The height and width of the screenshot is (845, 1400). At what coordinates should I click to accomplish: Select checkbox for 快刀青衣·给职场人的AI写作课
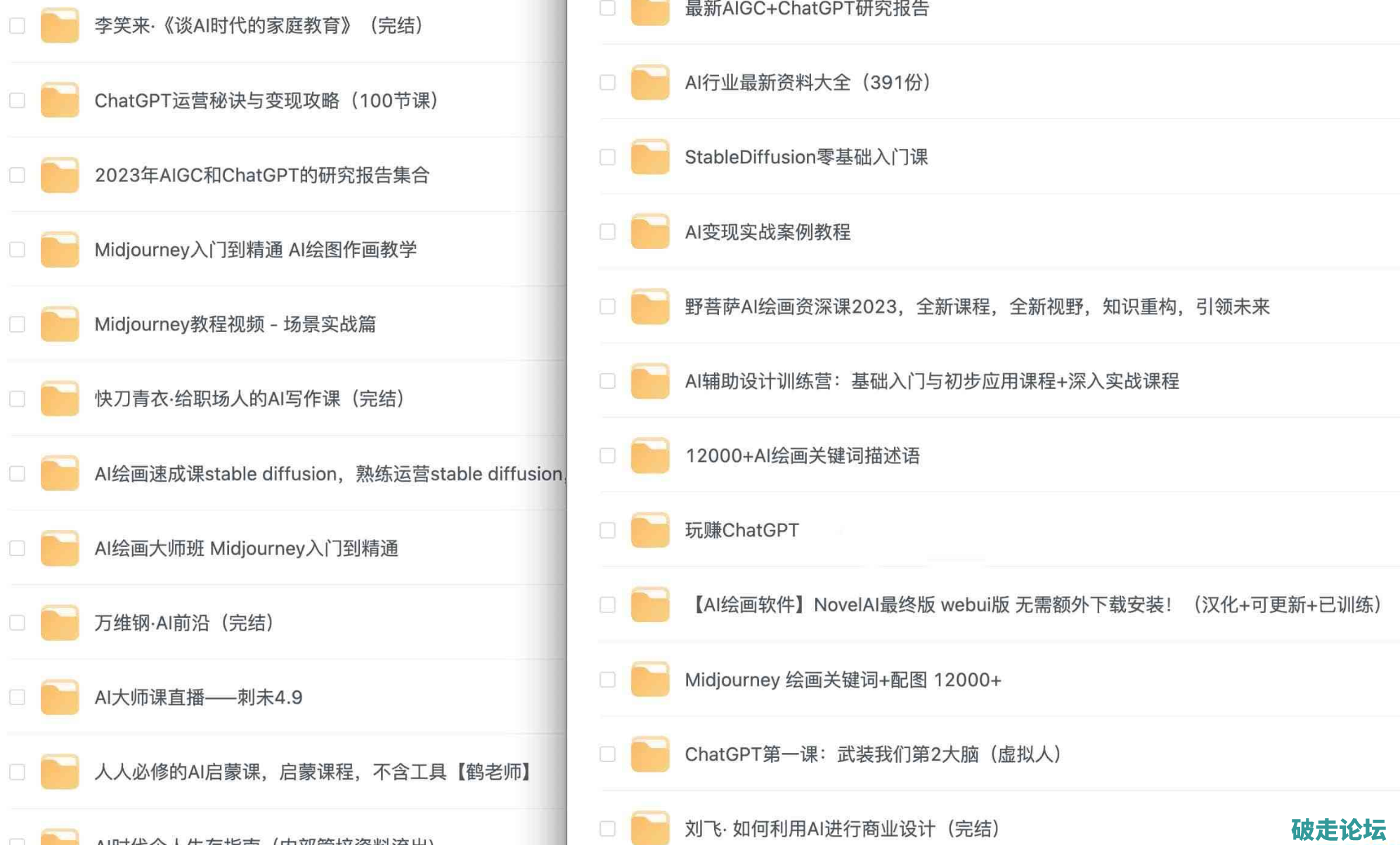pos(17,399)
